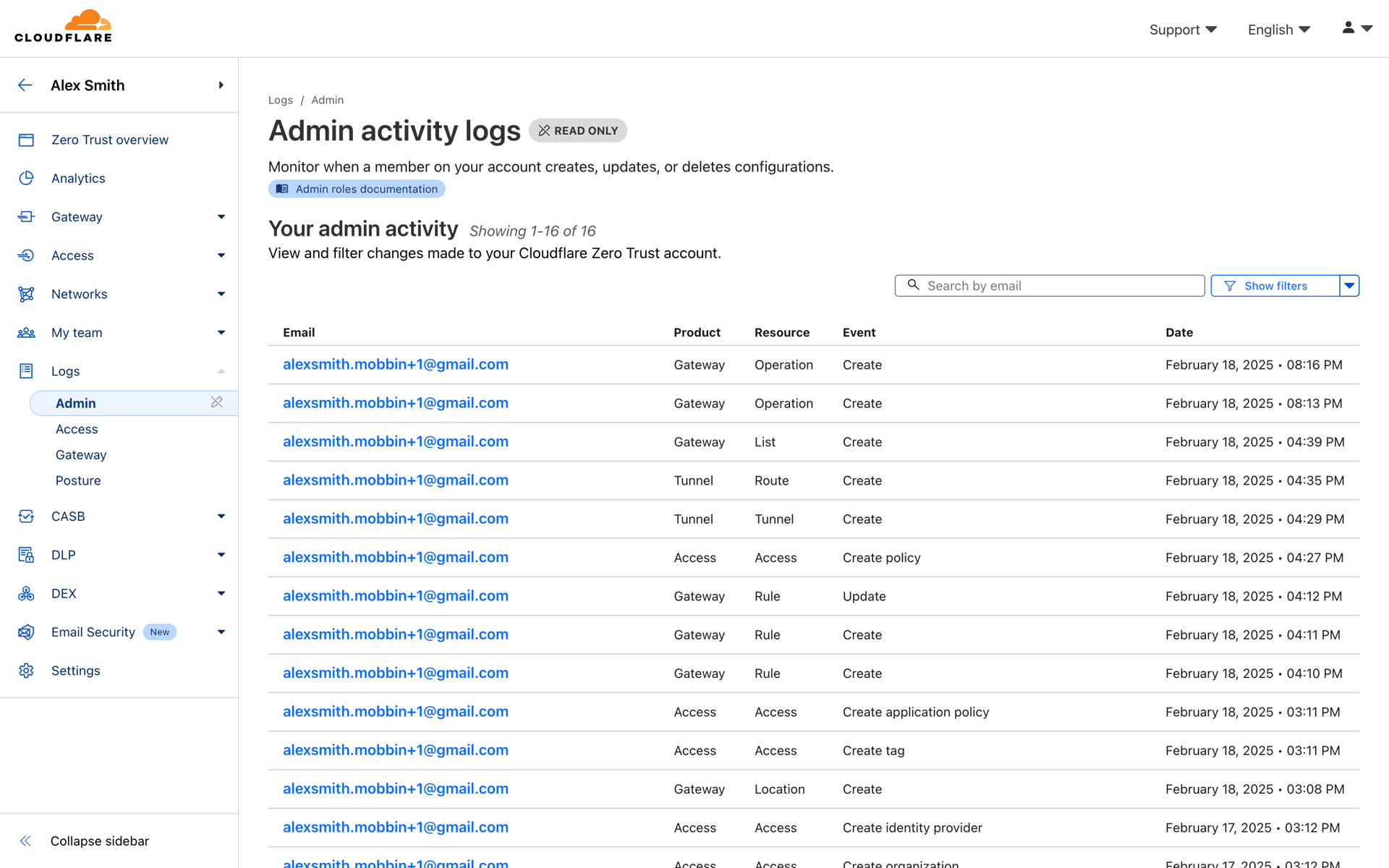Image resolution: width=1389 pixels, height=868 pixels.
Task: Click the back arrow beside Alex Smith
Action: pyautogui.click(x=25, y=85)
